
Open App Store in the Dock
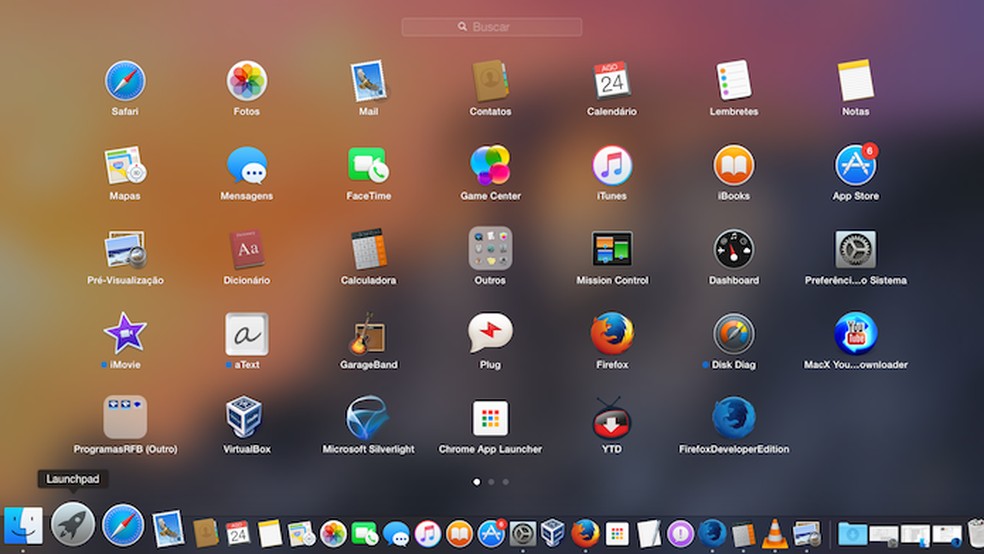pos(491,534)
